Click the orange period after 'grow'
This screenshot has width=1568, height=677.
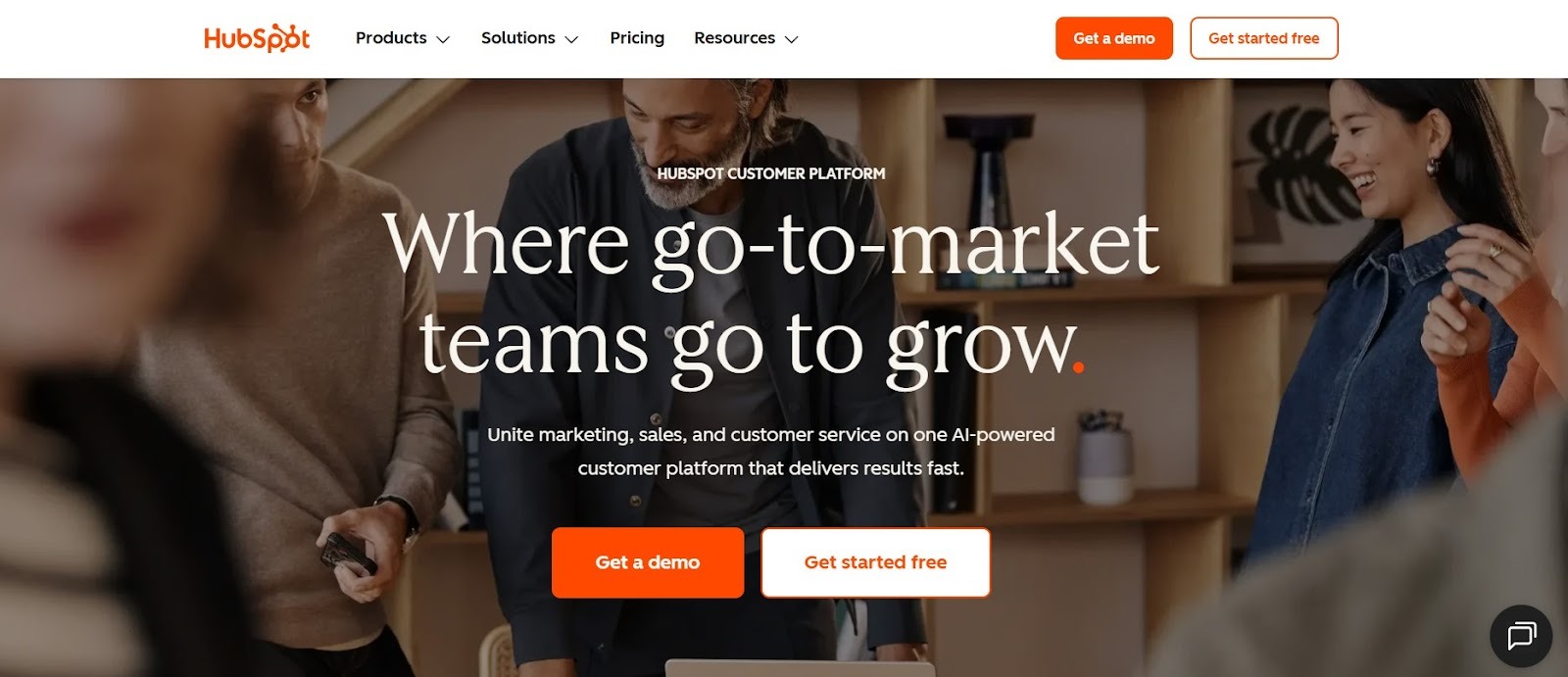(1078, 367)
